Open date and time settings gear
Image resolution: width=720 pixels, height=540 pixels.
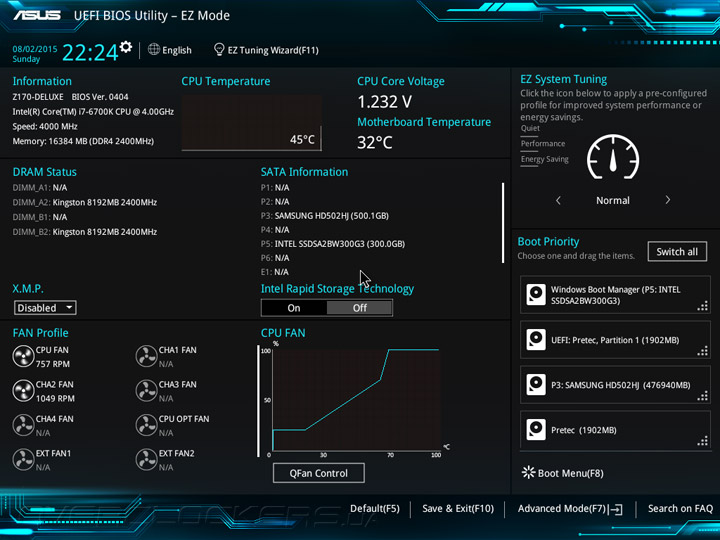126,46
